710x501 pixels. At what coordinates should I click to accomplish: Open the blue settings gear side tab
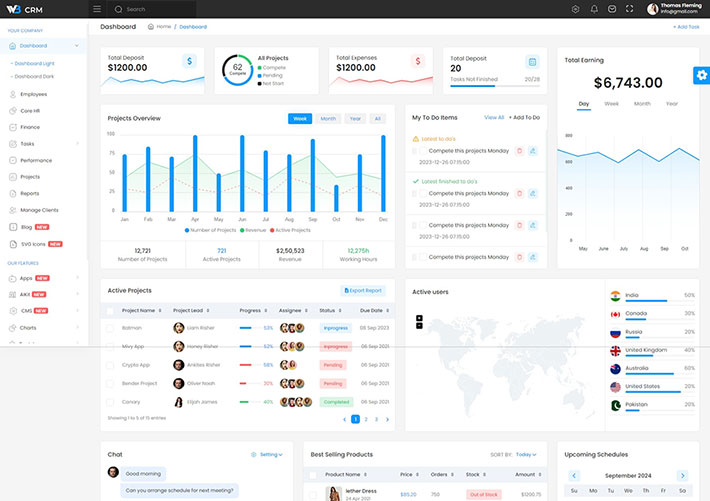(x=701, y=76)
